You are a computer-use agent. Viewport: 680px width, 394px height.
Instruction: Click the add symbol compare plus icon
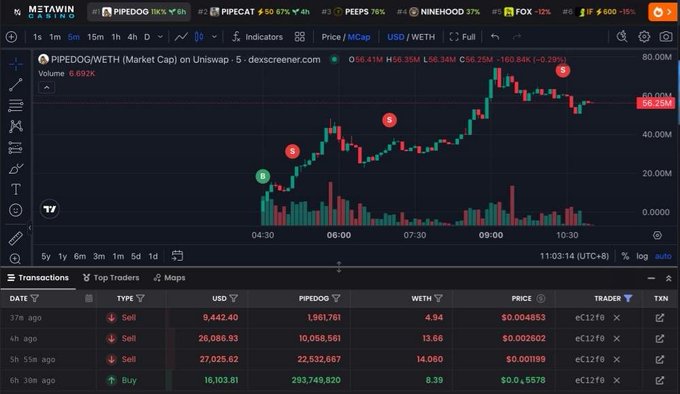[11, 37]
